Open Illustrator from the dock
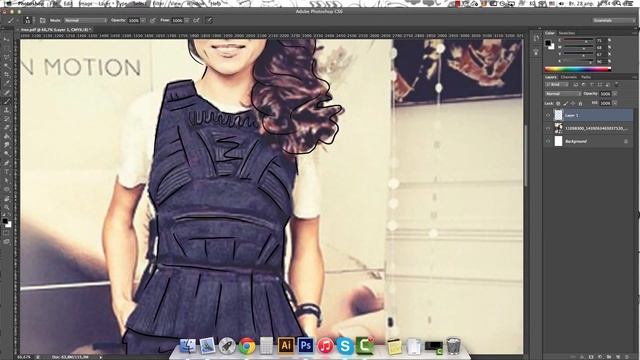 coord(286,346)
